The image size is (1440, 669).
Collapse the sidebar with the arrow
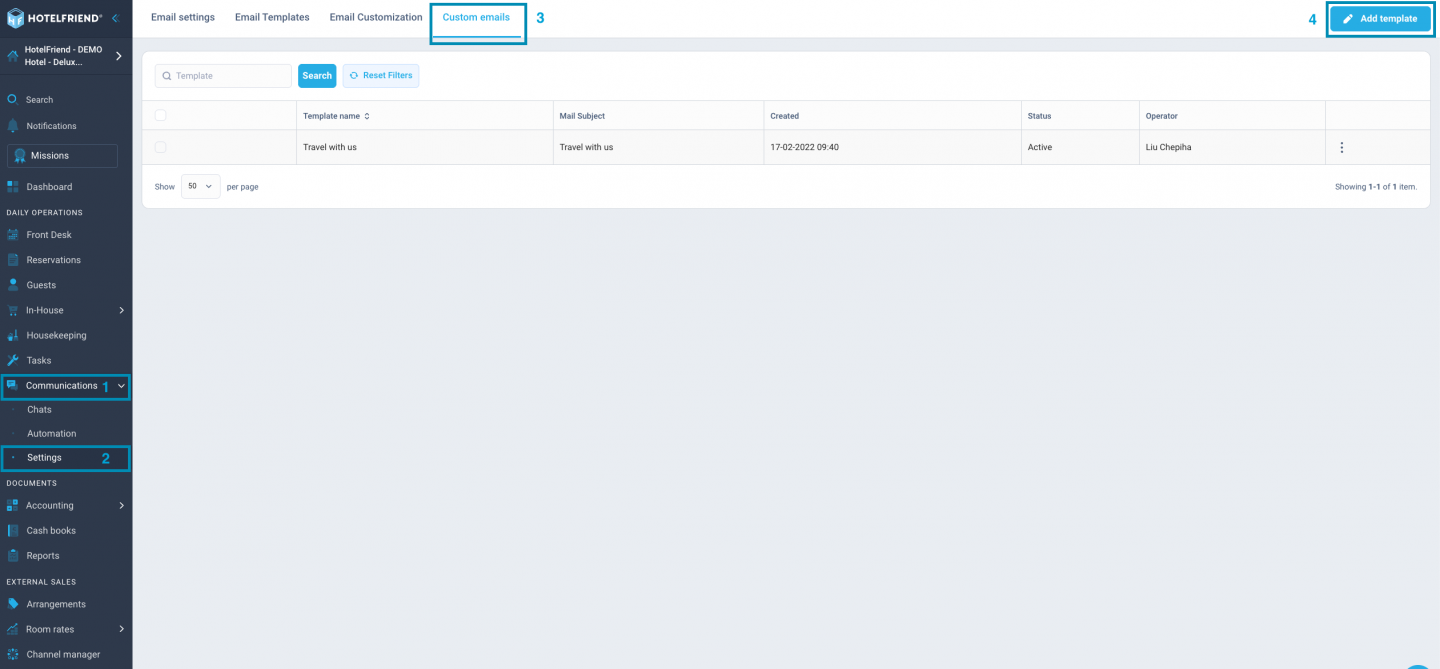point(115,18)
